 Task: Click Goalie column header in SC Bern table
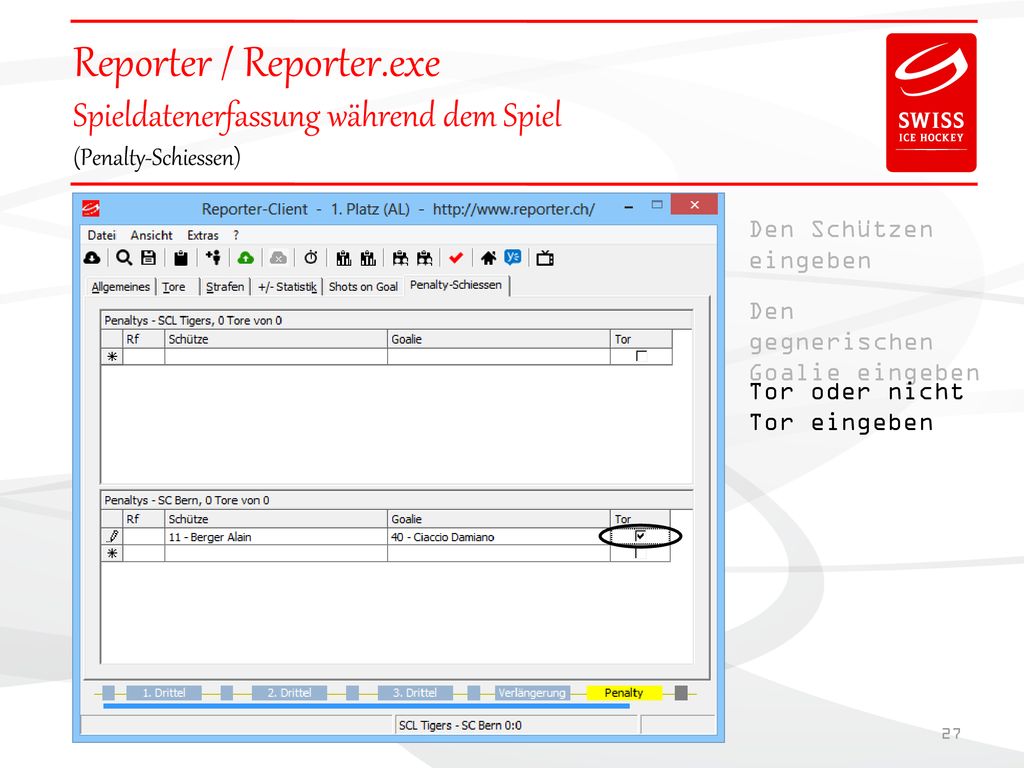click(498, 519)
